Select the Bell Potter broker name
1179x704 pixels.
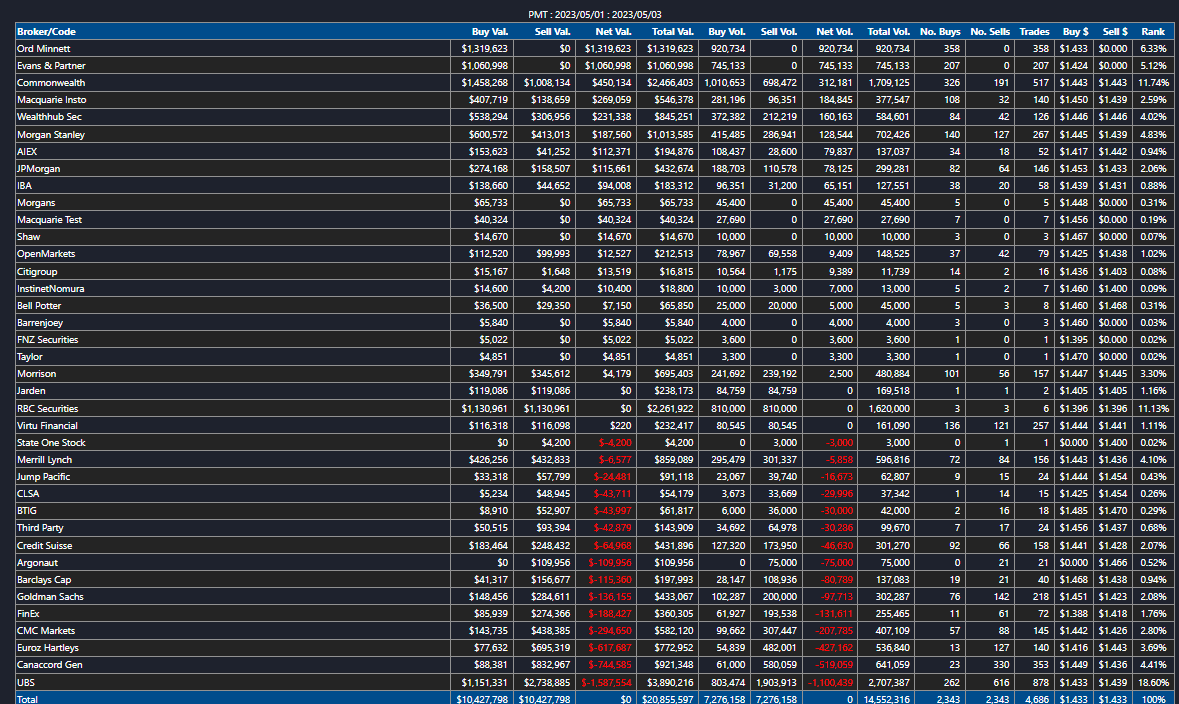(x=39, y=305)
